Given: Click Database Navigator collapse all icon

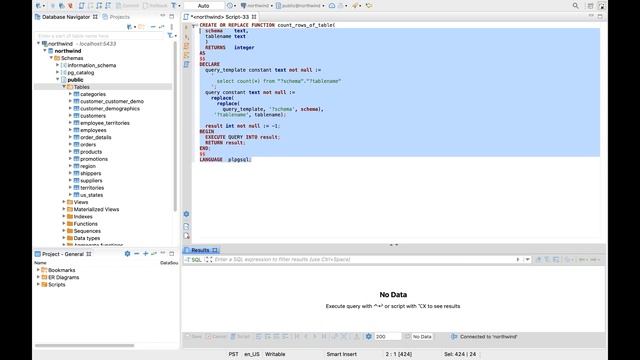Looking at the screenshot, I should (153, 27).
